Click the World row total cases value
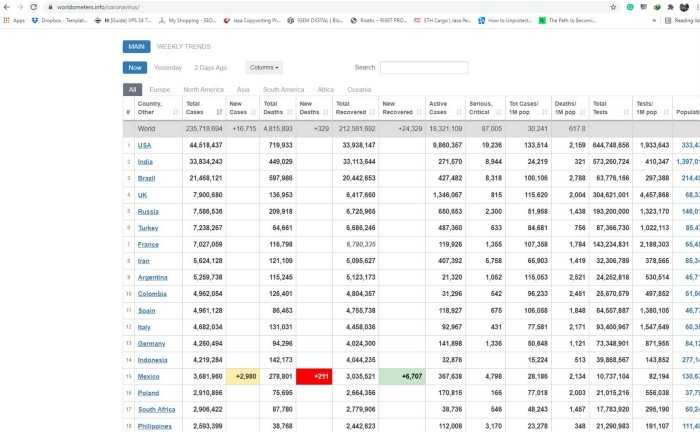Image resolution: width=700 pixels, height=432 pixels. click(x=204, y=129)
